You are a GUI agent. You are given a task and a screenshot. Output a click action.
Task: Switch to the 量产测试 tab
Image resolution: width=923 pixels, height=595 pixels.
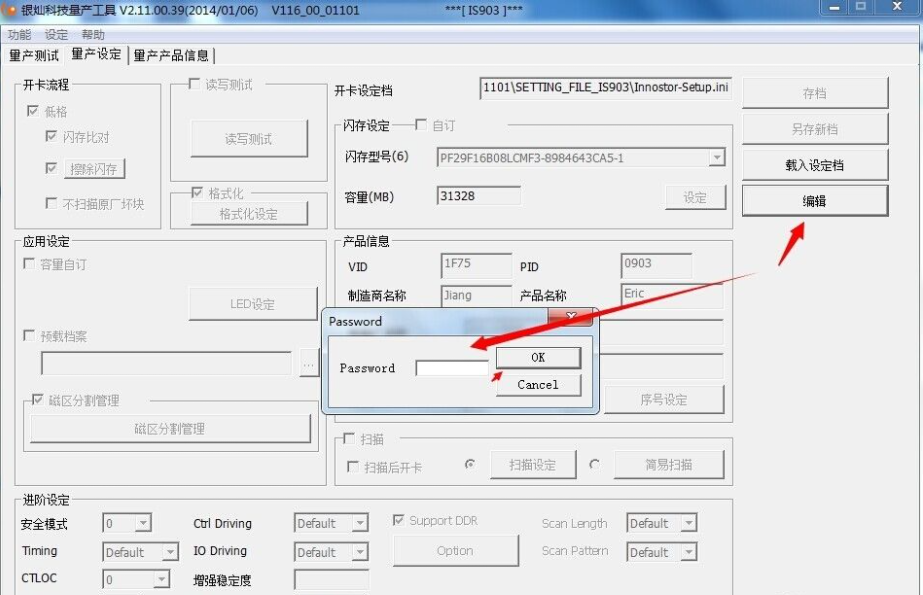click(34, 55)
